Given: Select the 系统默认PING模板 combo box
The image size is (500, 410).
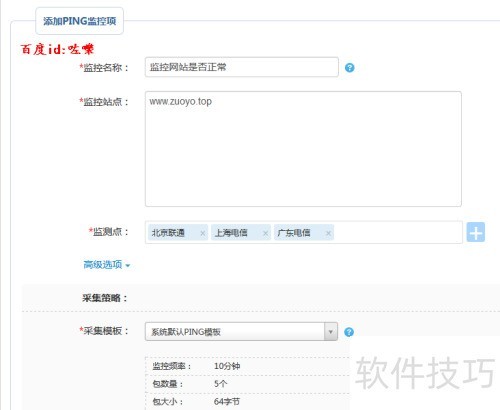Looking at the screenshot, I should 241,332.
